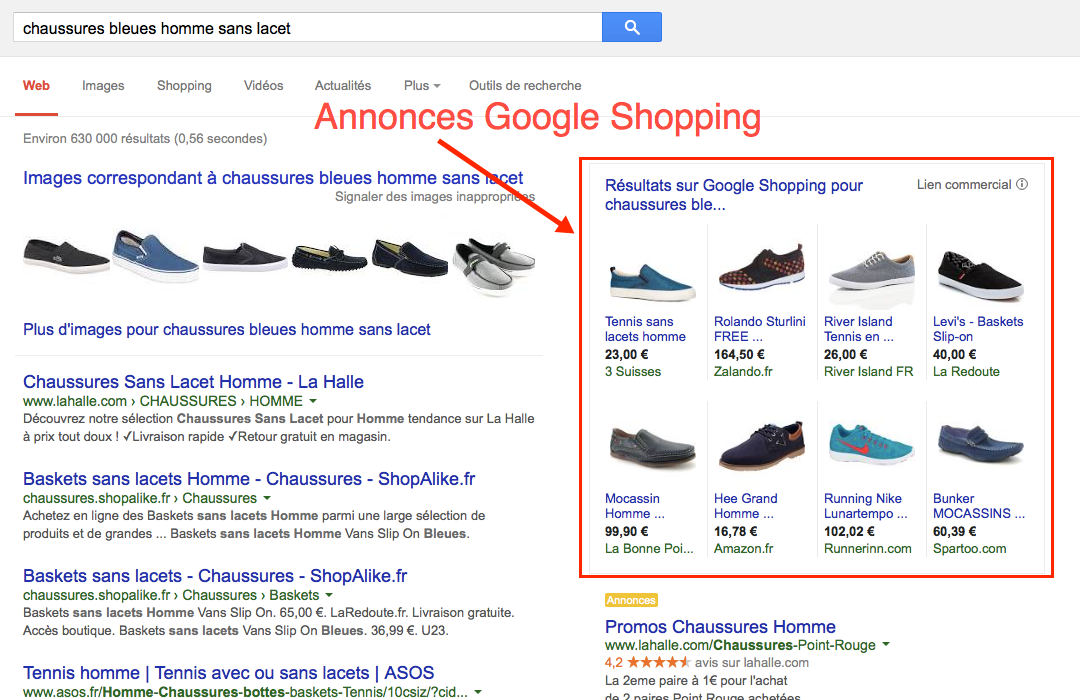The image size is (1080, 700).
Task: Click the La Bonne Poi... merchant name
Action: click(649, 549)
